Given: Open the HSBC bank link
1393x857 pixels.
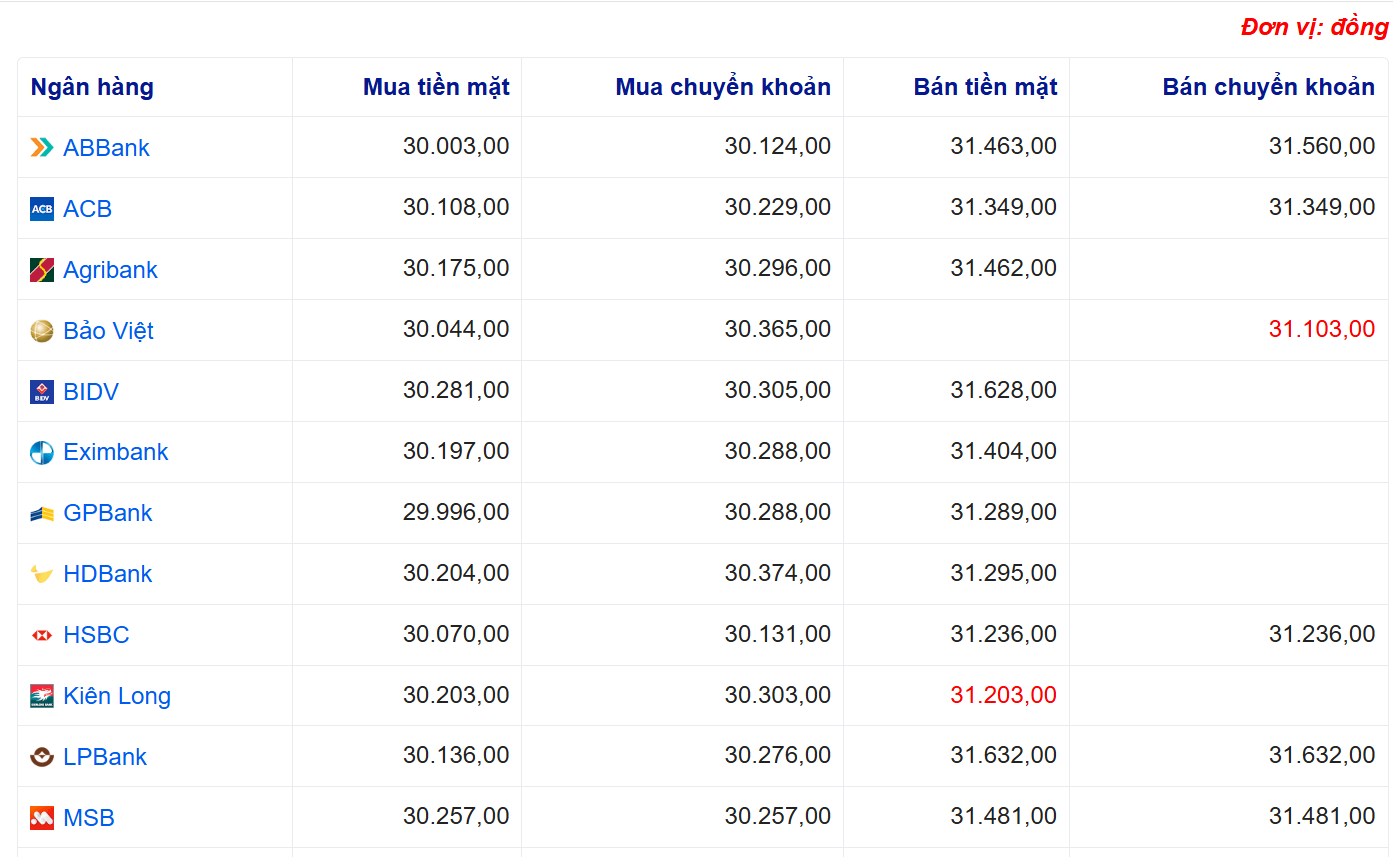Looking at the screenshot, I should point(96,635).
